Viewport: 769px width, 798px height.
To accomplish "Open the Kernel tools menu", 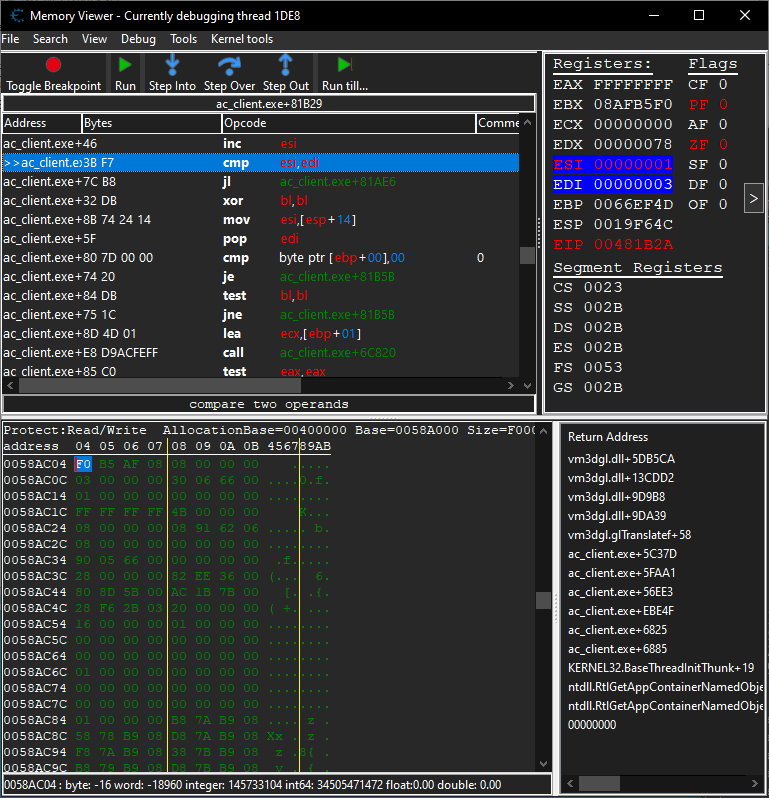I will pyautogui.click(x=242, y=39).
